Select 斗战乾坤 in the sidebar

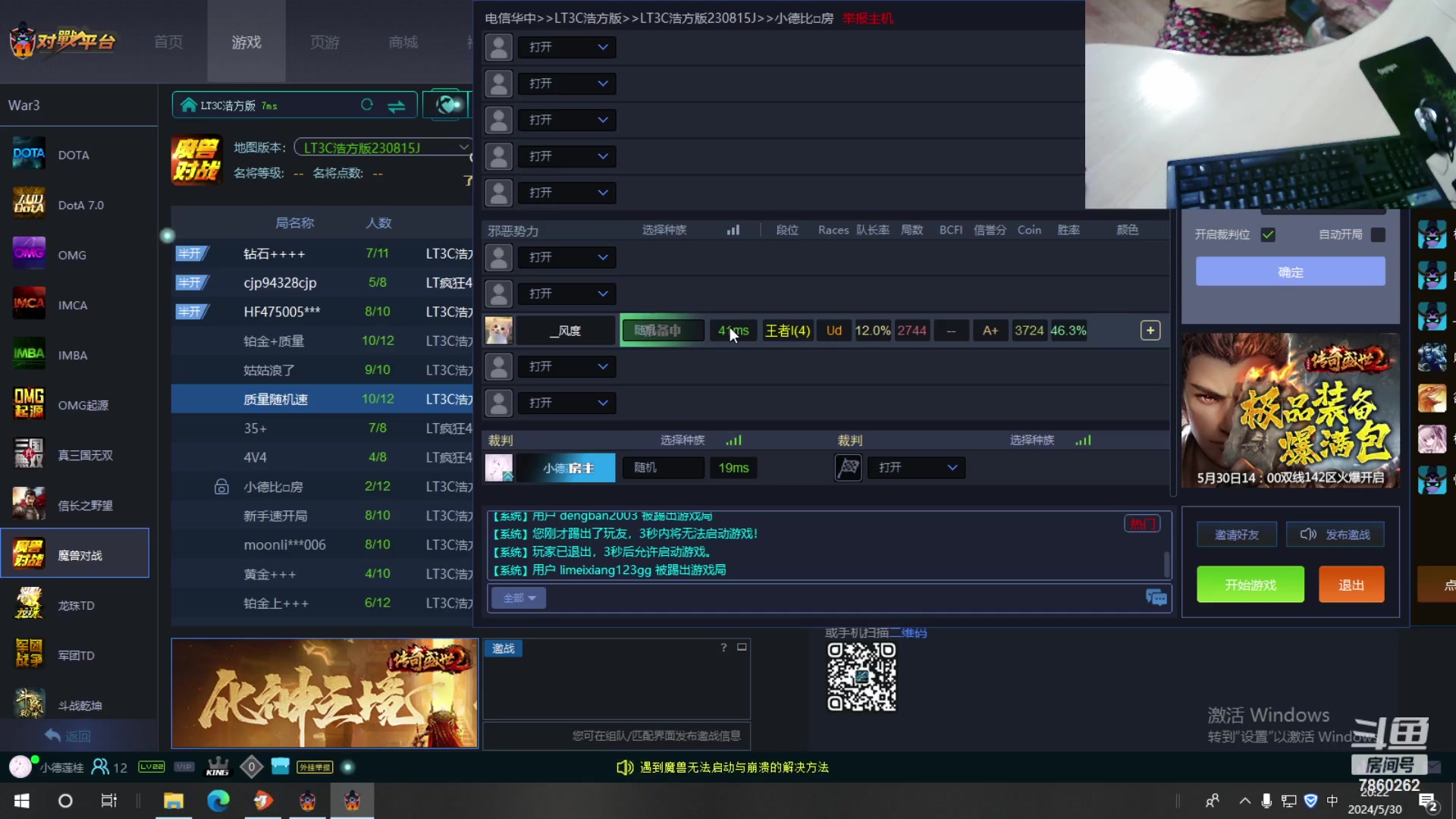pyautogui.click(x=80, y=705)
